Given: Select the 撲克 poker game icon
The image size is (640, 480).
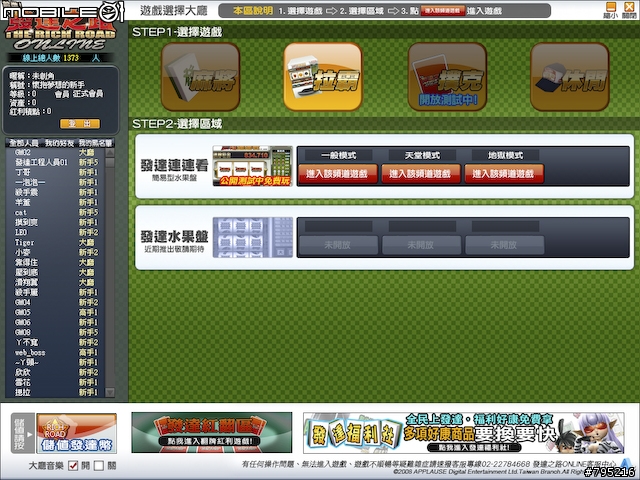Looking at the screenshot, I should click(x=447, y=77).
